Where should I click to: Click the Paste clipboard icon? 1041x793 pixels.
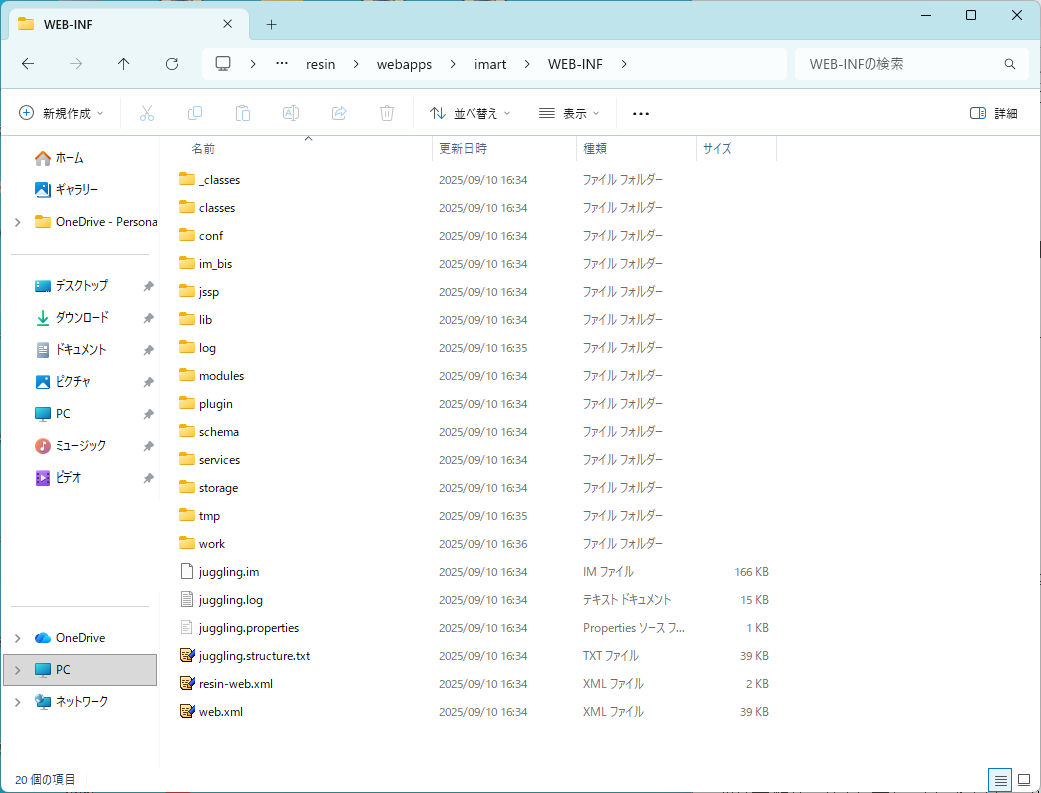(243, 113)
